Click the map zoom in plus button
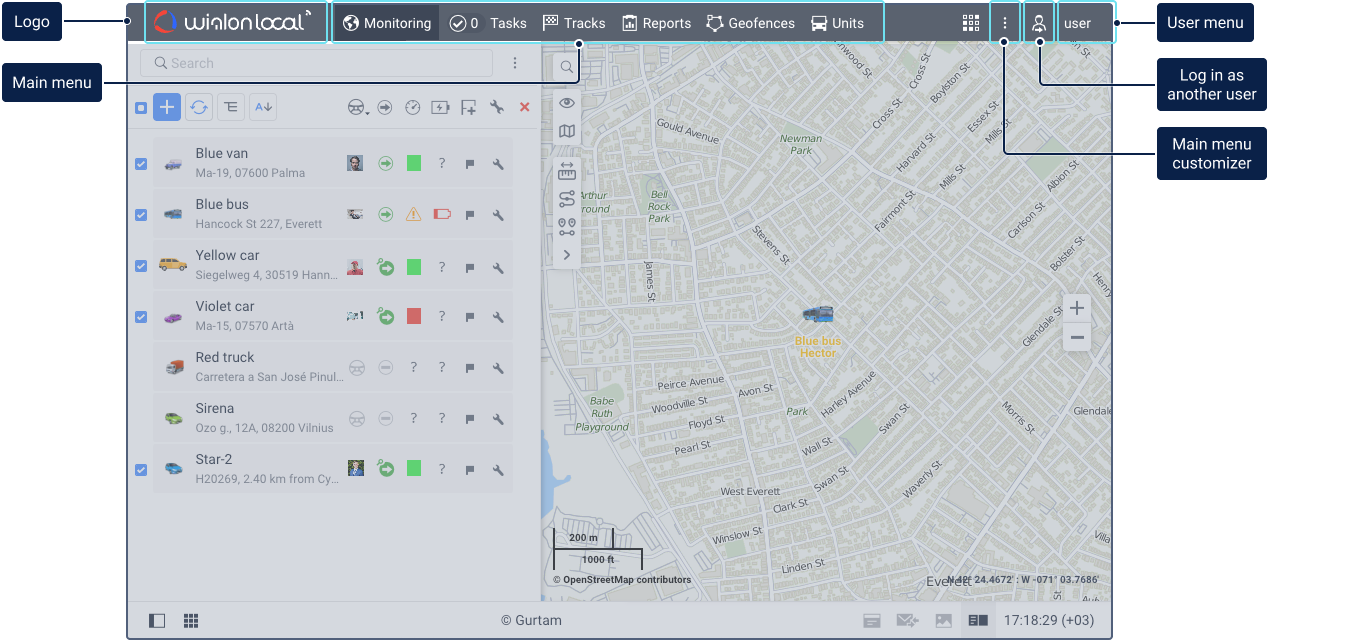This screenshot has width=1356, height=640. coord(1077,308)
